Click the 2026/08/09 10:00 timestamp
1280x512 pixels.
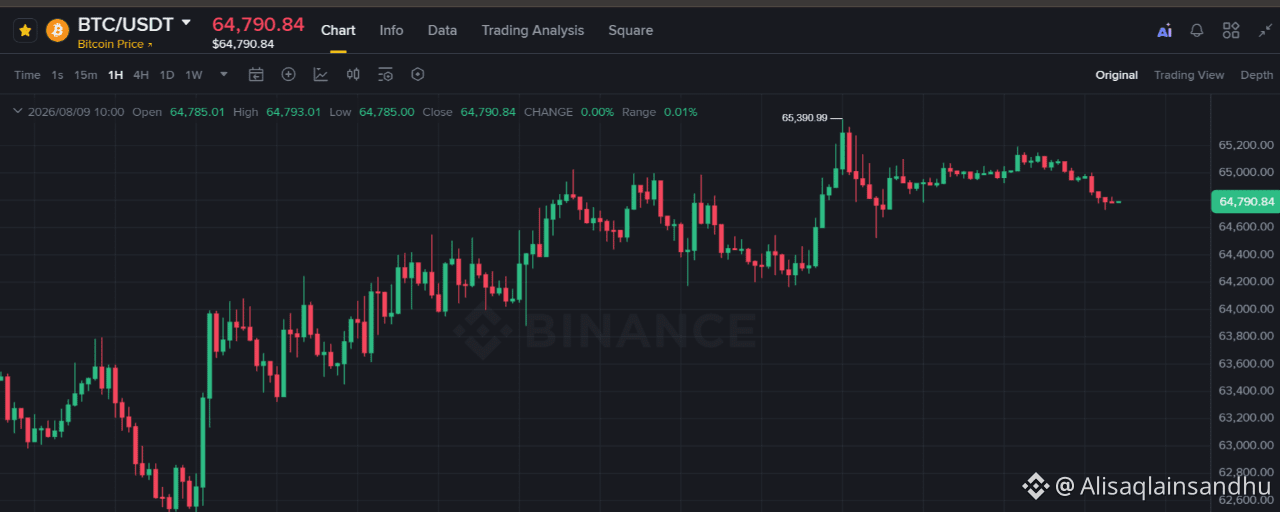coord(76,112)
